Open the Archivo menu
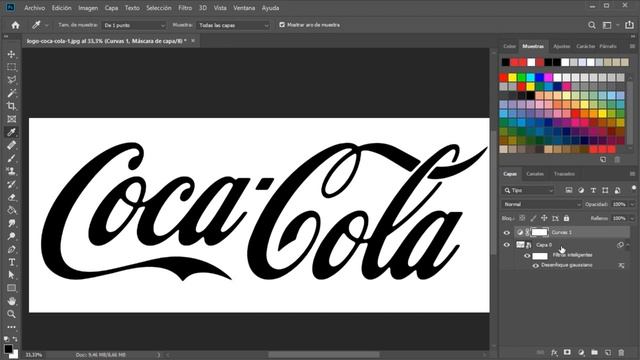 [34, 8]
